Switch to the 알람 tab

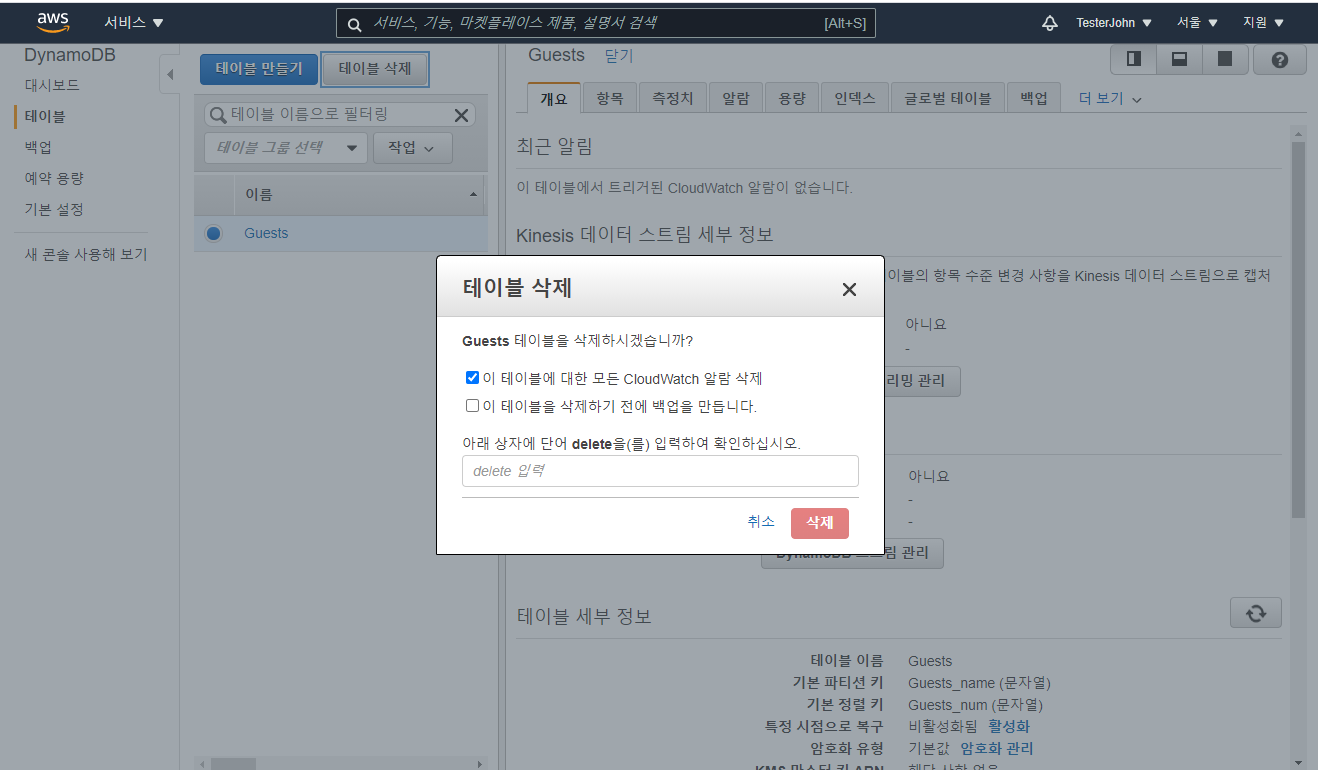[x=735, y=98]
